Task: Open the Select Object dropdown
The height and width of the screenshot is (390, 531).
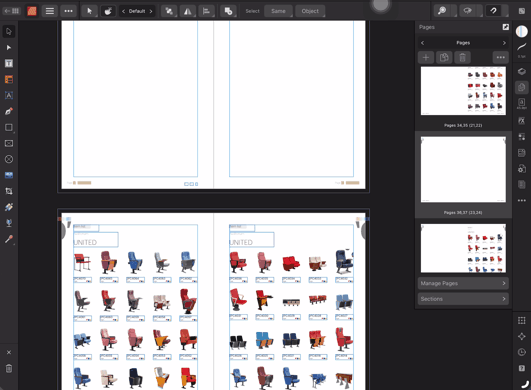Action: [310, 11]
